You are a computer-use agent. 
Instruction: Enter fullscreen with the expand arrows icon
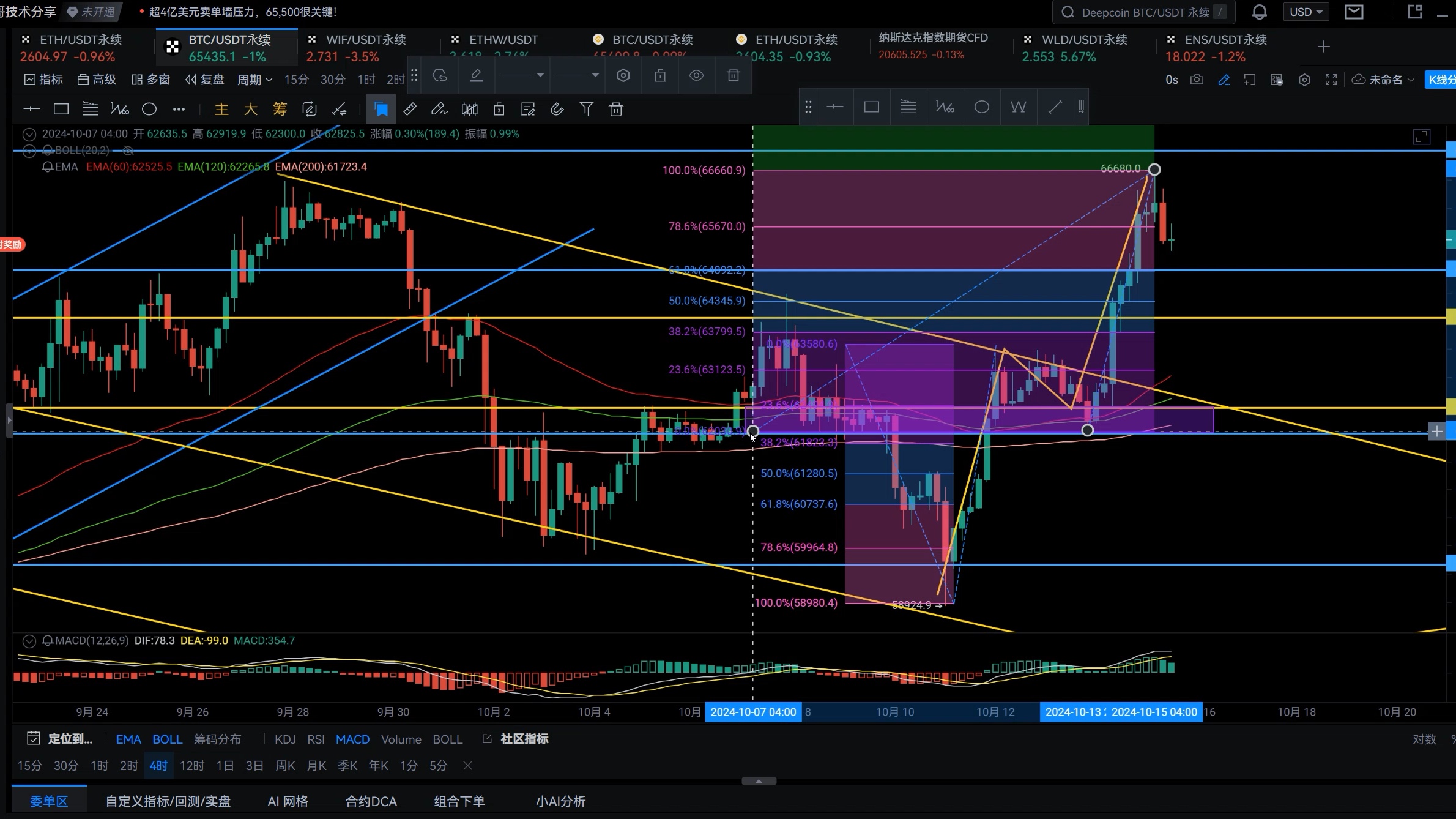click(x=1331, y=80)
